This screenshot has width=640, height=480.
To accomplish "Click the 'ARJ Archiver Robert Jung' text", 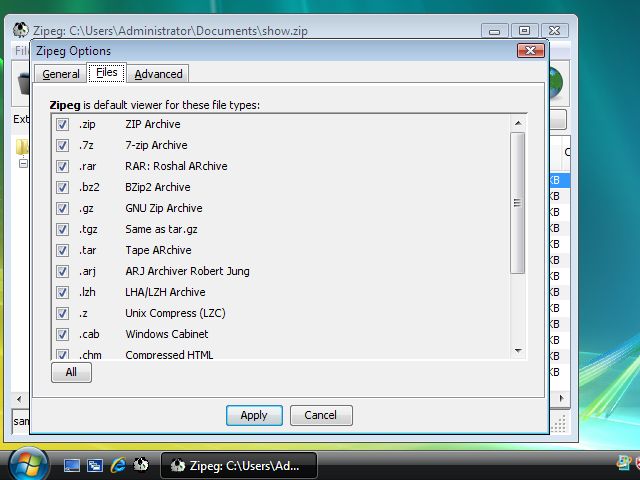I will [187, 271].
